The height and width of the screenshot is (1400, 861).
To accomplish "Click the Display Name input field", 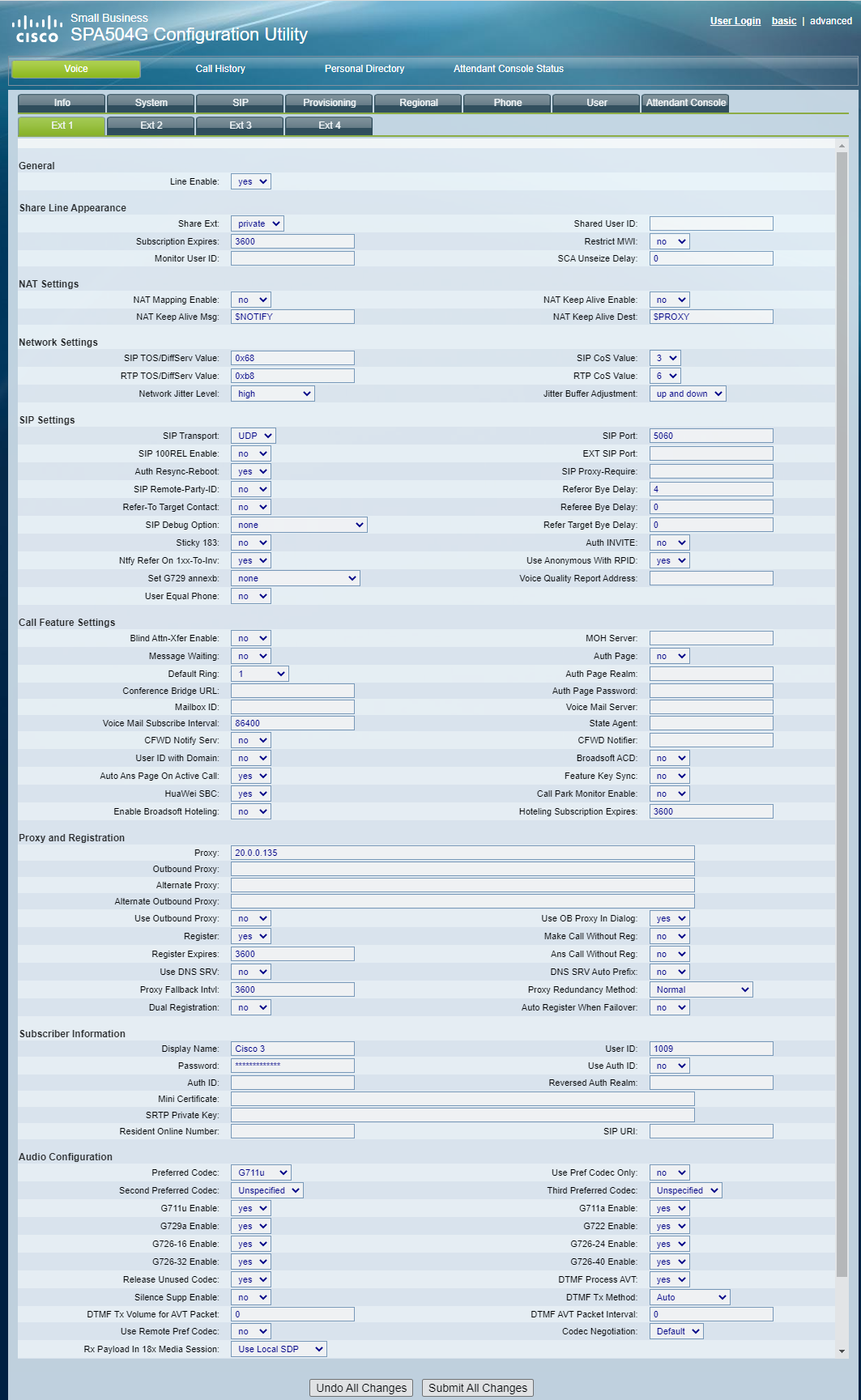I will [292, 1049].
